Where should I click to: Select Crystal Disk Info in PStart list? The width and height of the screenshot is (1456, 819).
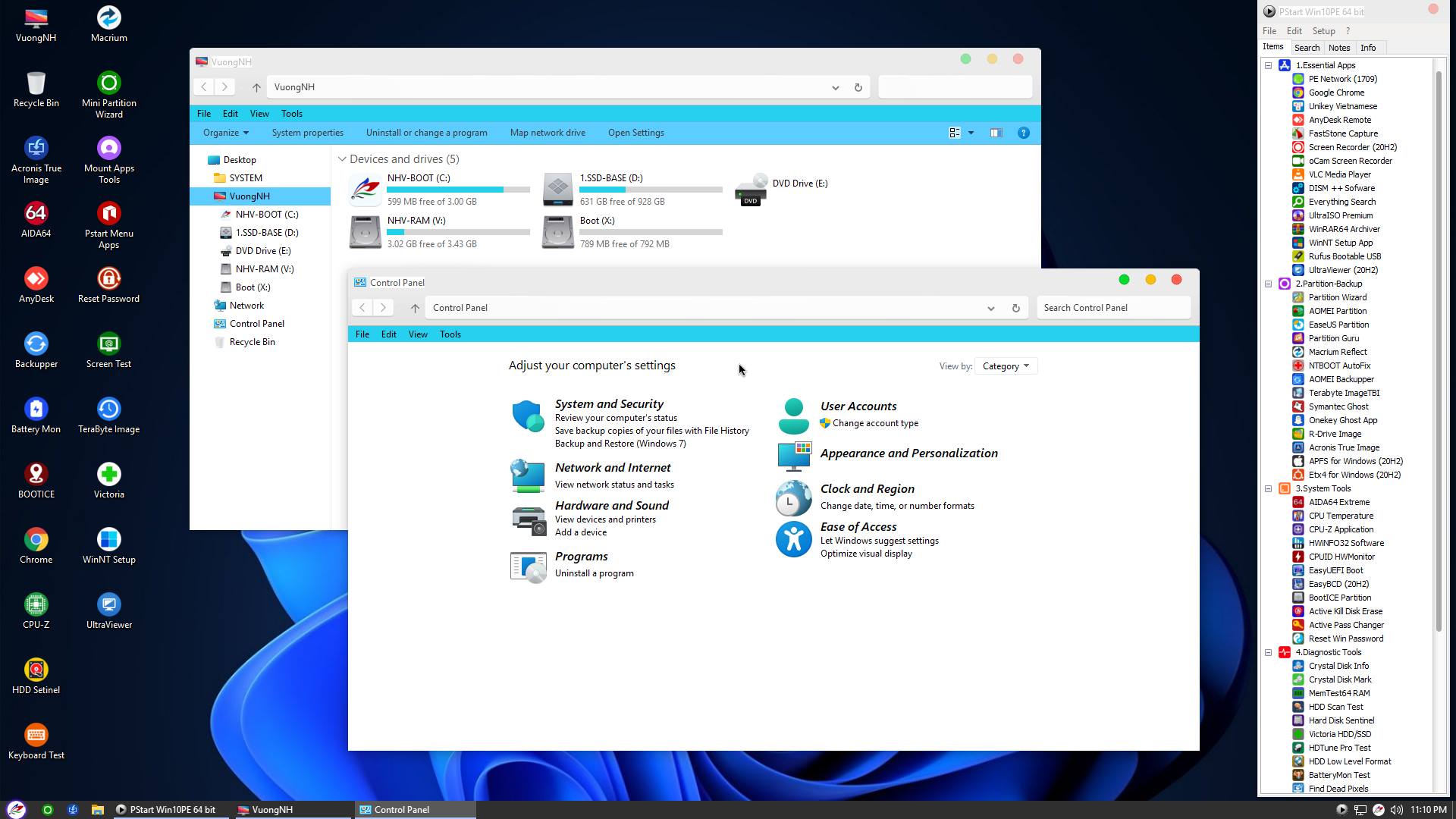pyautogui.click(x=1338, y=666)
